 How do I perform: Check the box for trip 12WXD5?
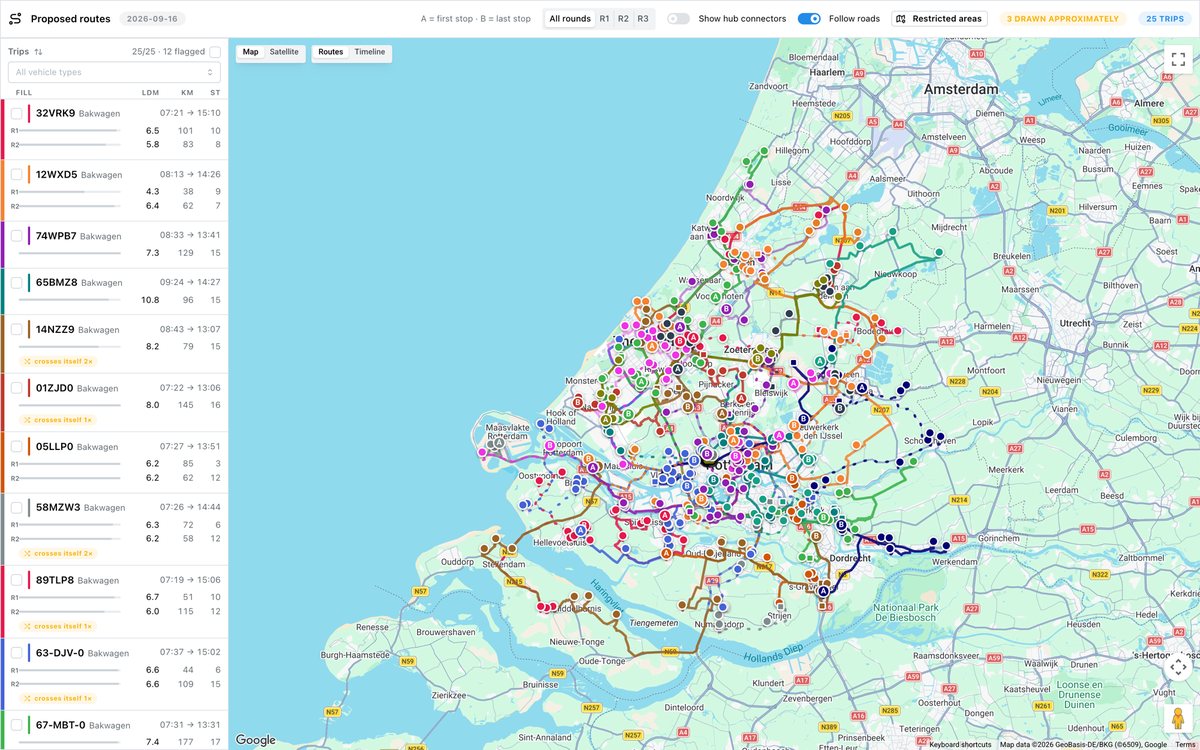pyautogui.click(x=16, y=175)
